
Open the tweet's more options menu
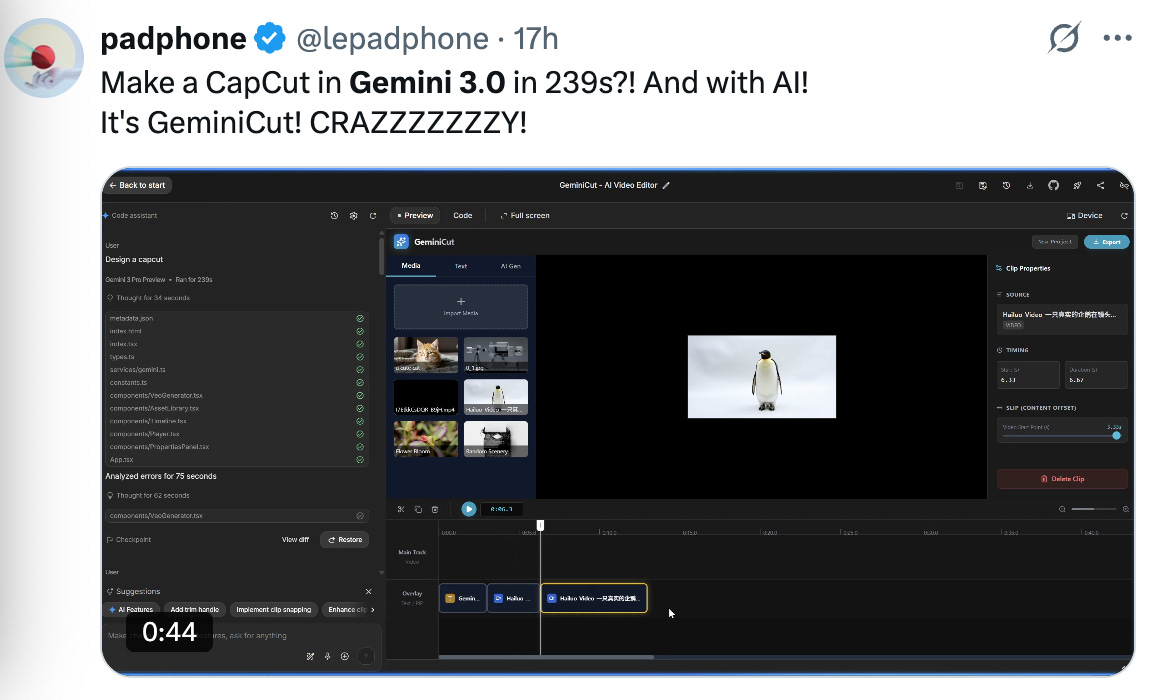coord(1118,38)
